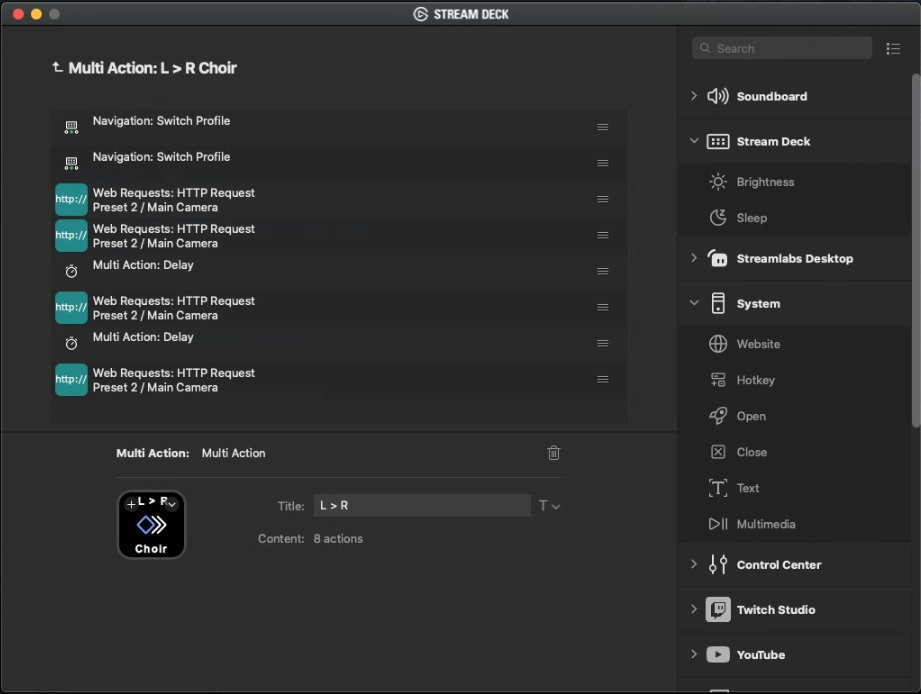
Task: Click the Control Center category header
Action: (x=795, y=564)
